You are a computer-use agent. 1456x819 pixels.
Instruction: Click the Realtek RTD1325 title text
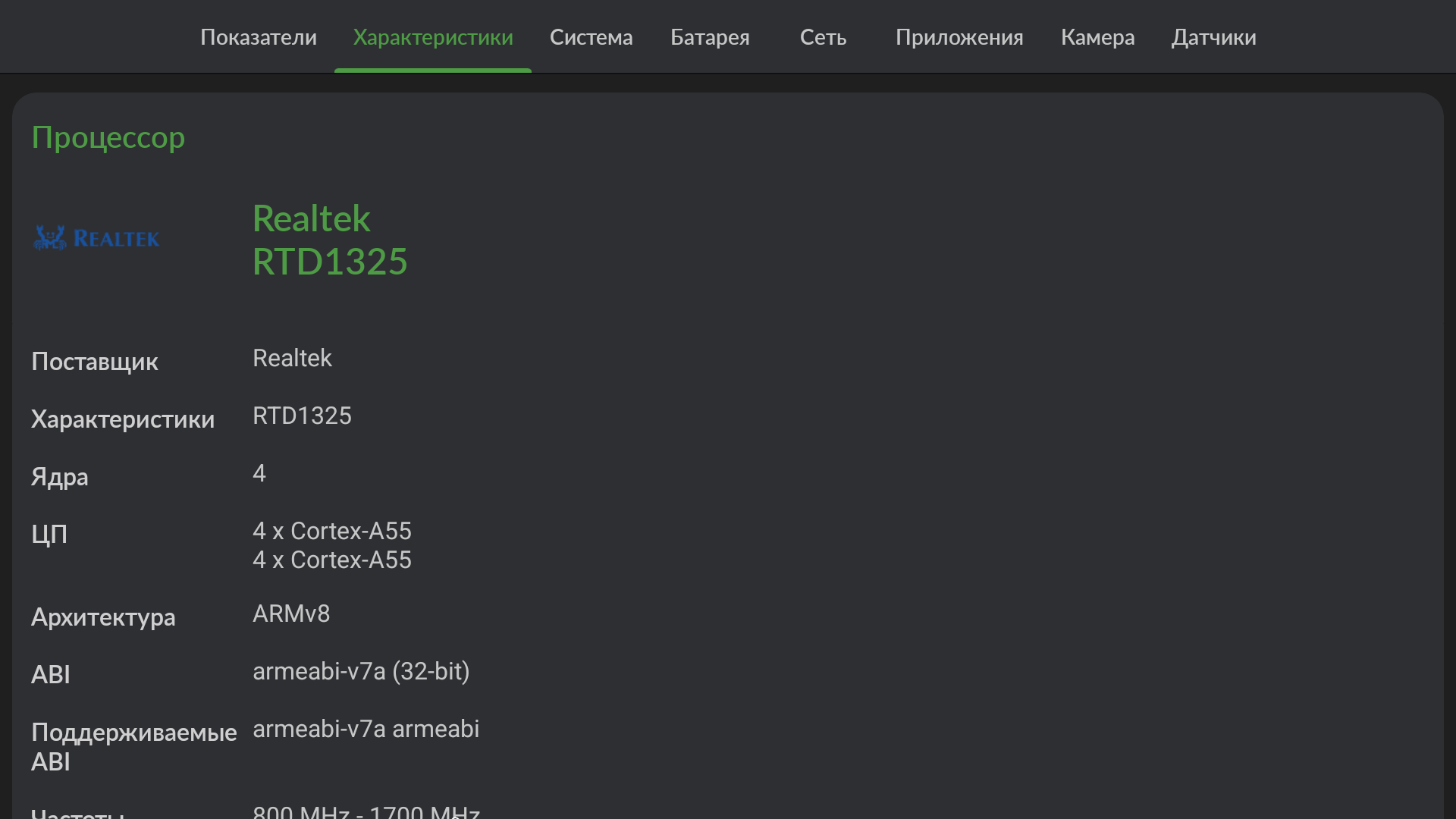(x=329, y=240)
